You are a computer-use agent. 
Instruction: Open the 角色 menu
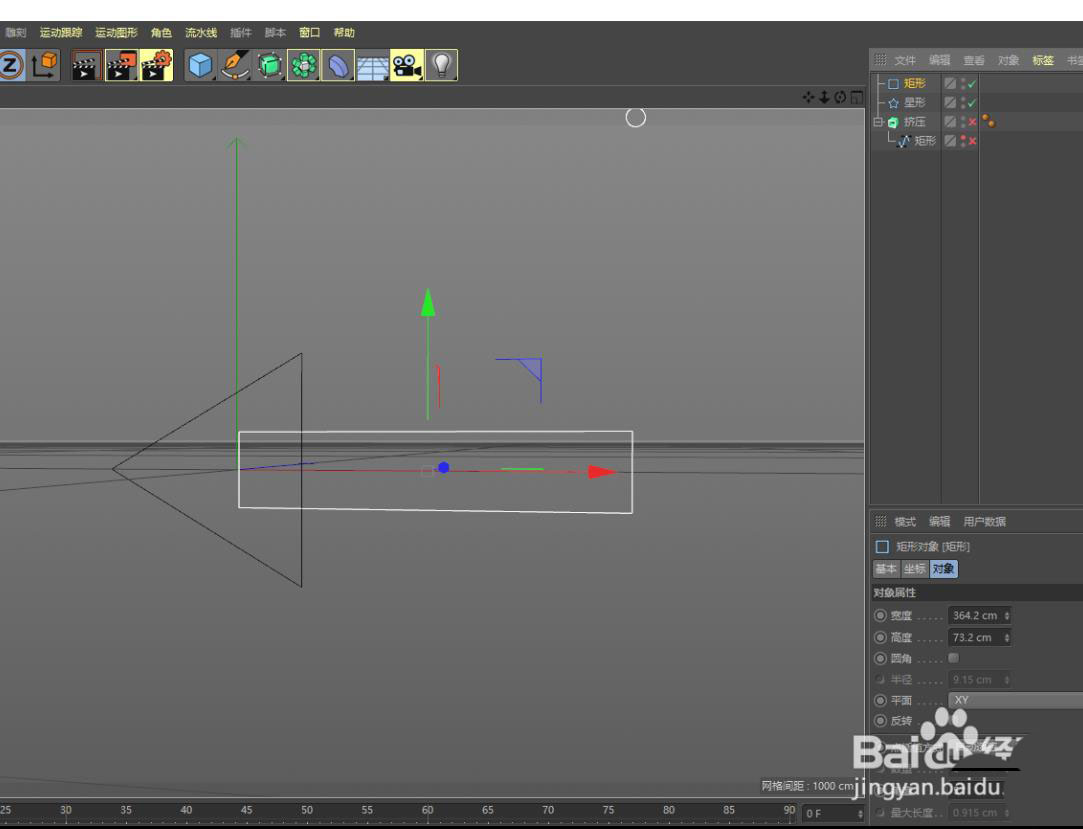(161, 32)
